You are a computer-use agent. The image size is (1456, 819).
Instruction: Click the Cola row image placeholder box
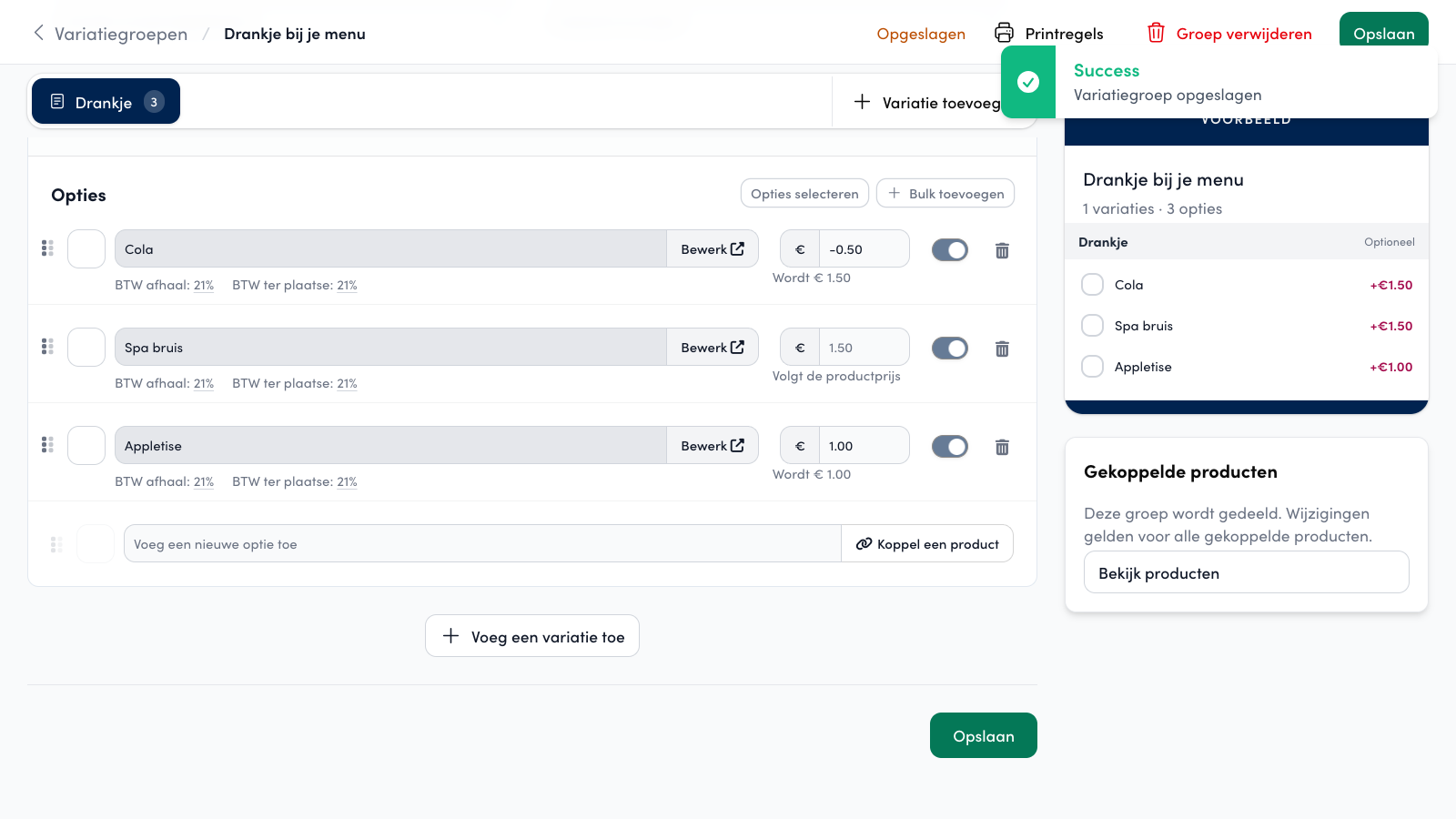coord(86,248)
